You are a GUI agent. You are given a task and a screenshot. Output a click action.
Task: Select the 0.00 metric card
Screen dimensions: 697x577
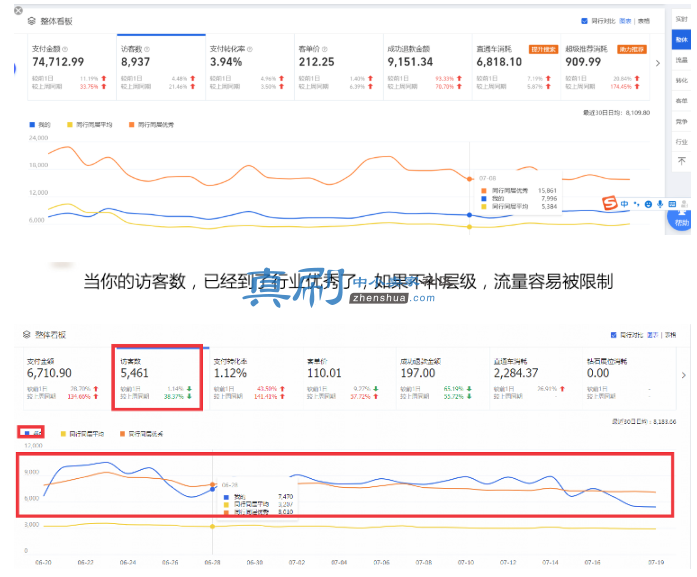pyautogui.click(x=629, y=378)
